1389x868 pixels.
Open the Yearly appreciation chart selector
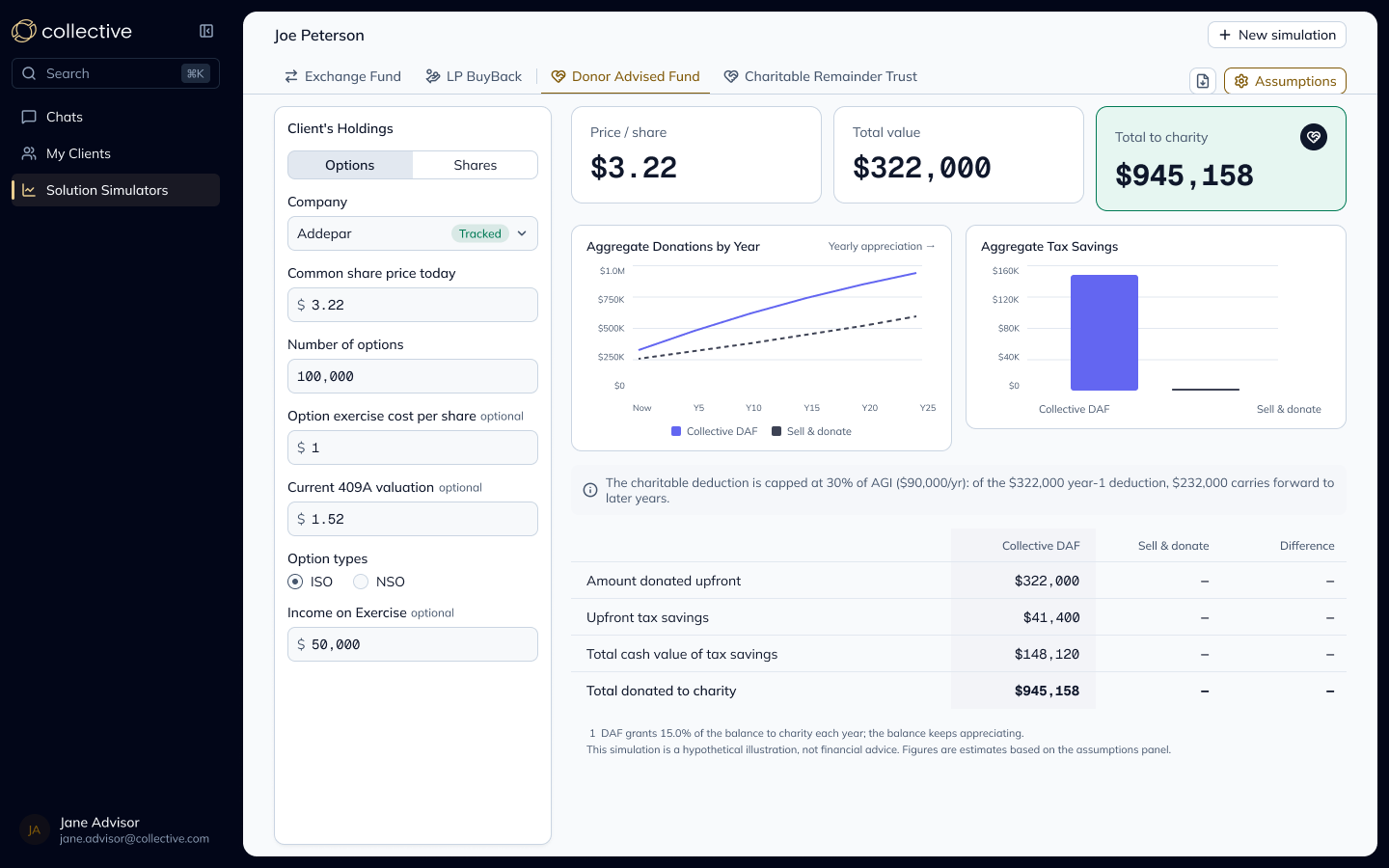(882, 246)
